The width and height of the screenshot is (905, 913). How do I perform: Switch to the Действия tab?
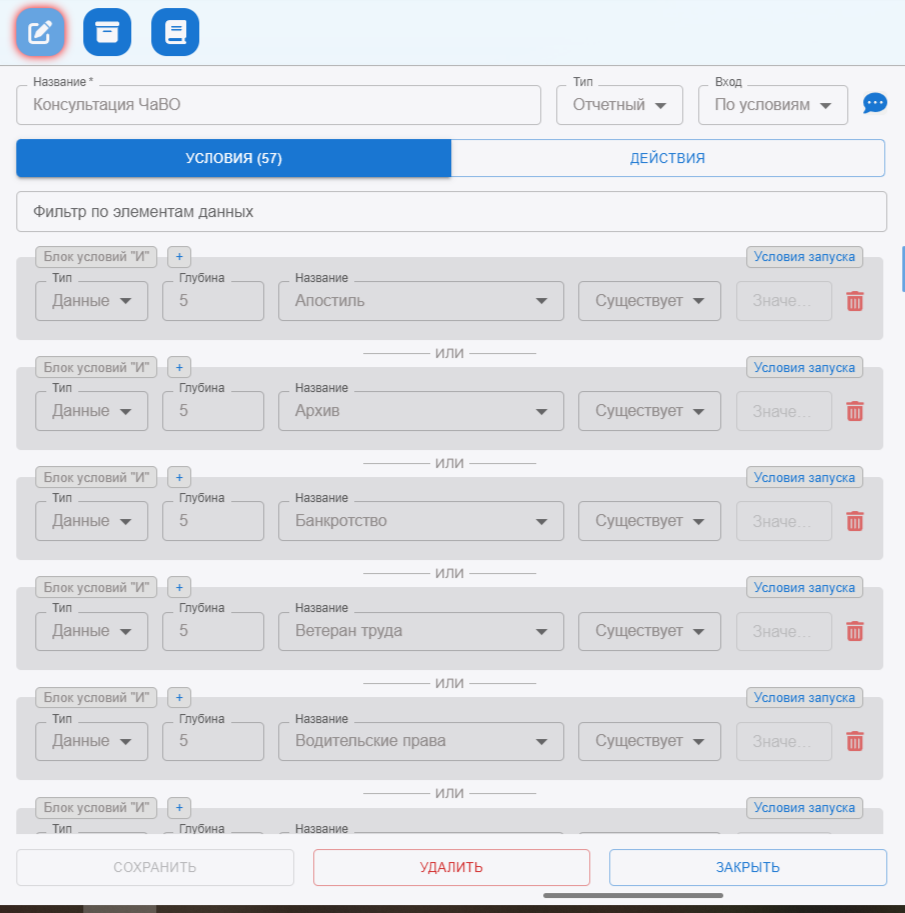pos(667,158)
